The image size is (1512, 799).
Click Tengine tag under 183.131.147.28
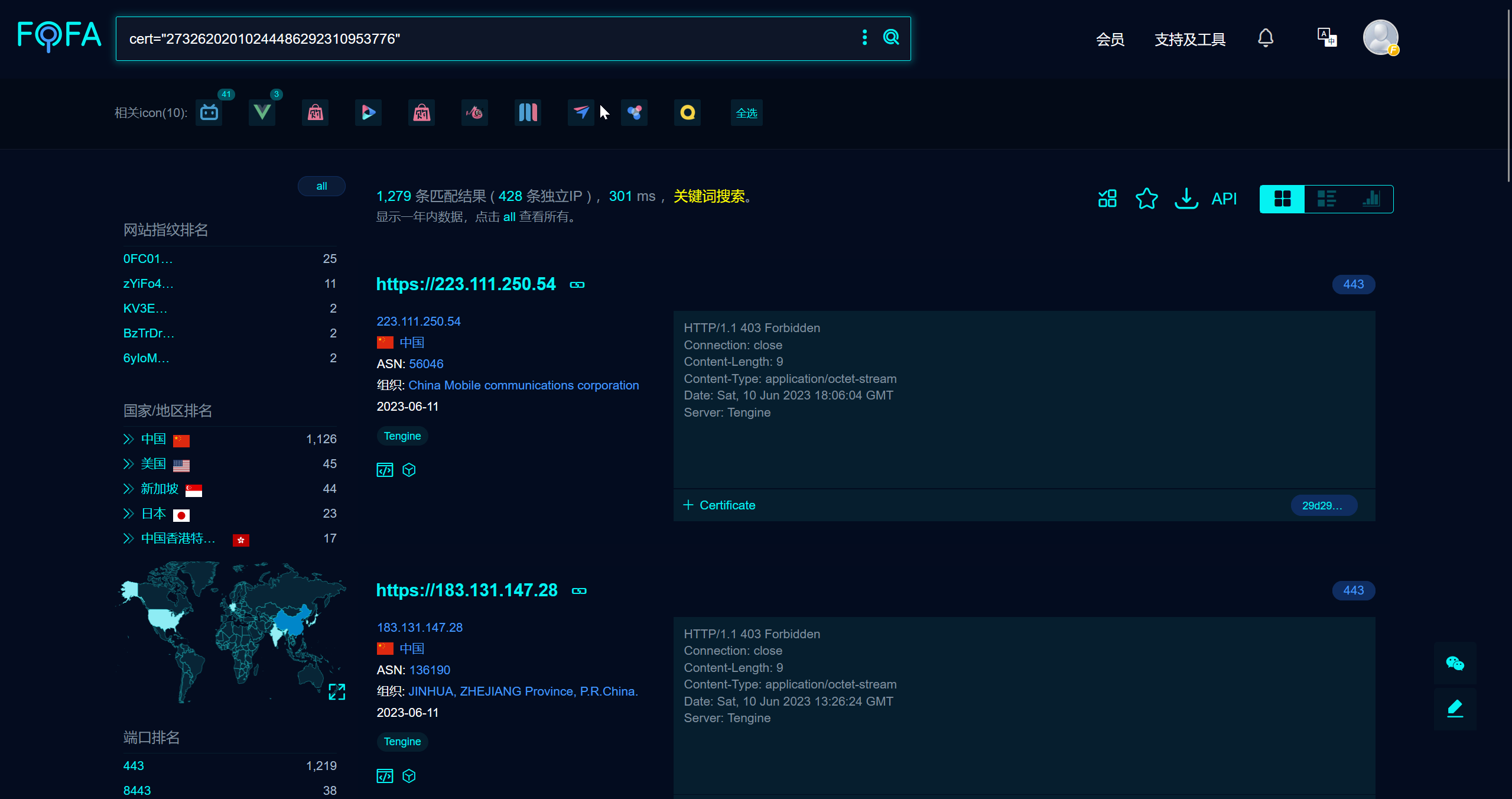(402, 742)
